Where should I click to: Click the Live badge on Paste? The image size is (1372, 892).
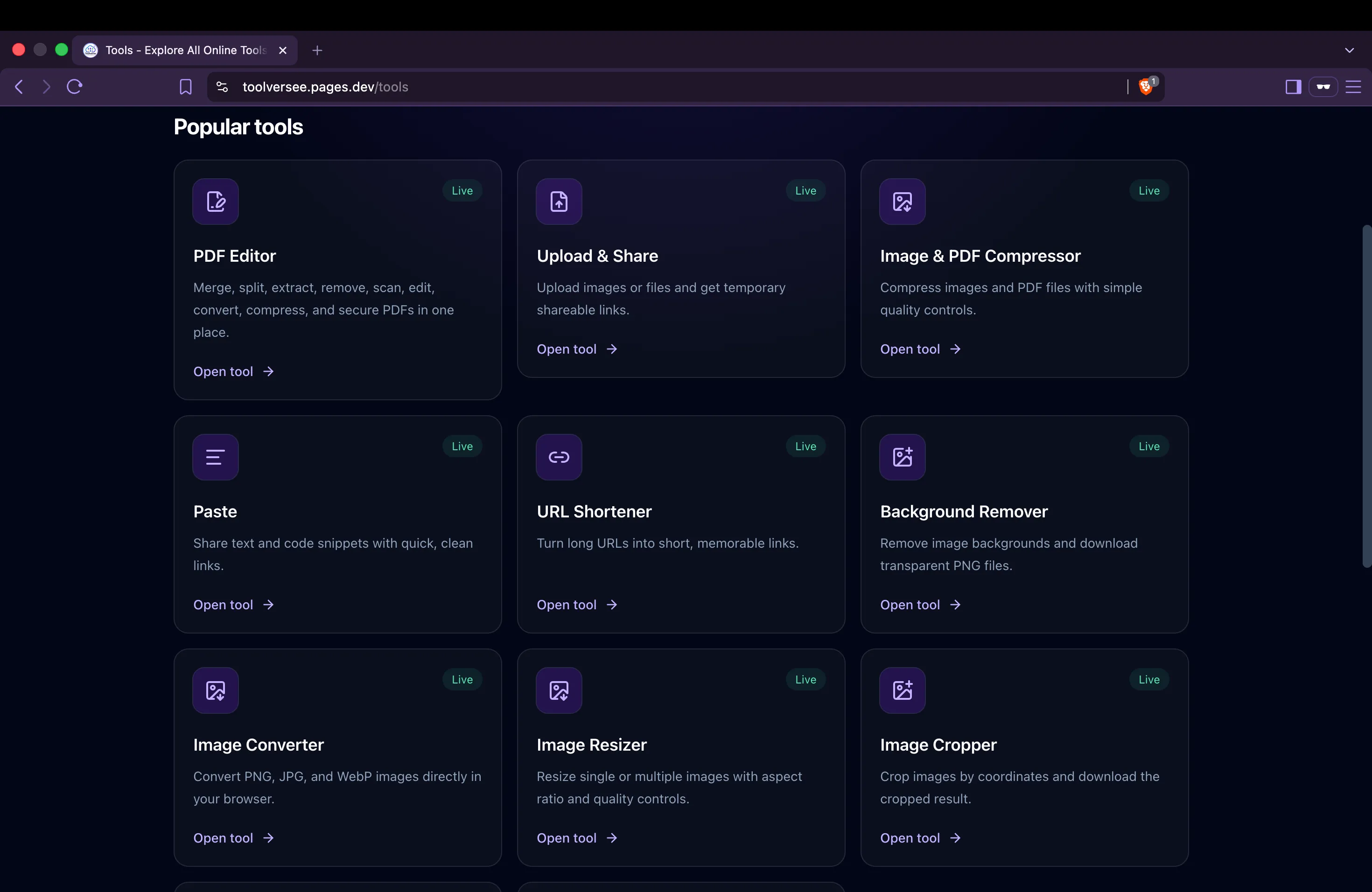(462, 446)
